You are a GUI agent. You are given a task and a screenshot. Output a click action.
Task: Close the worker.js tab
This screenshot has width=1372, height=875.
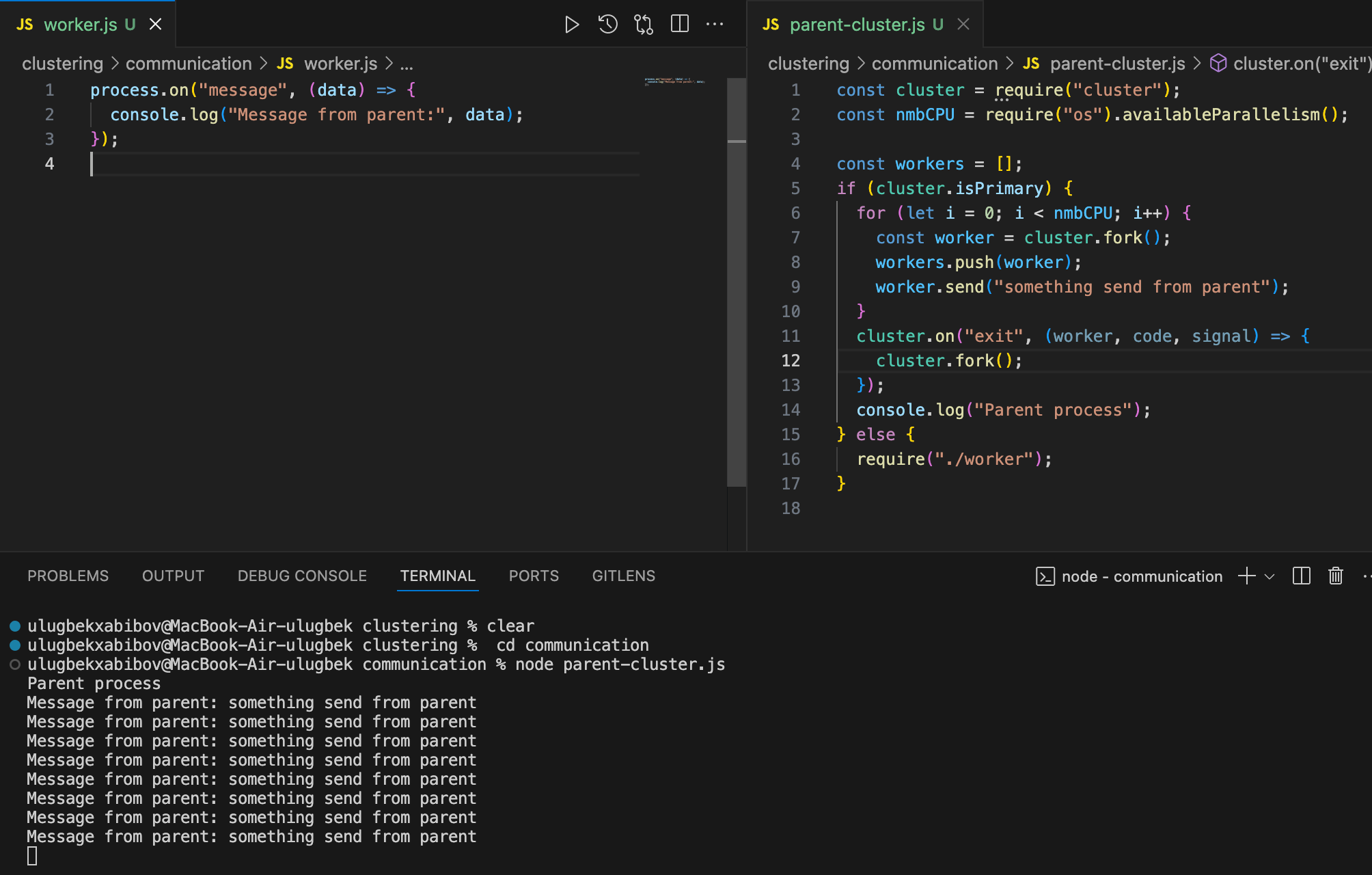(x=156, y=25)
